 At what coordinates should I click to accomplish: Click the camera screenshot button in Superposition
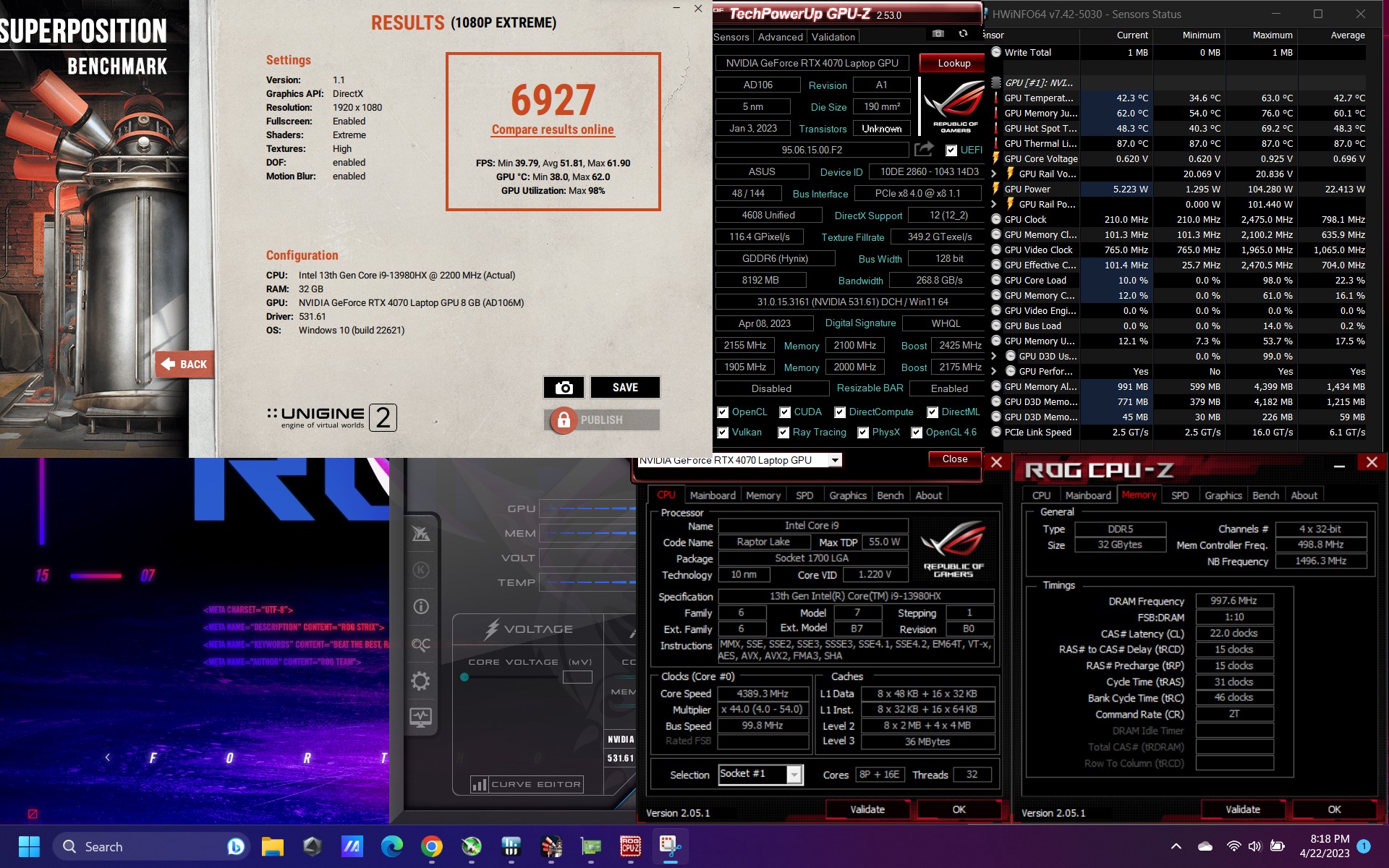[x=564, y=388]
